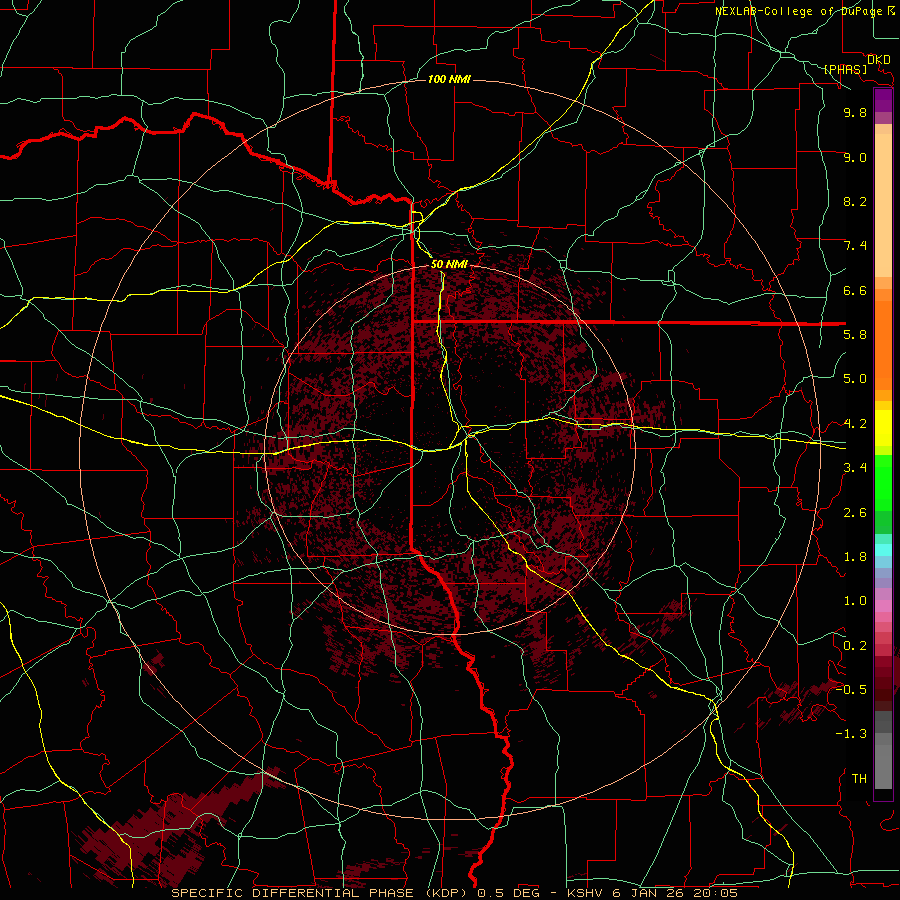Viewport: 900px width, 900px height.
Task: Select the 0.2 scale value
Action: point(855,646)
